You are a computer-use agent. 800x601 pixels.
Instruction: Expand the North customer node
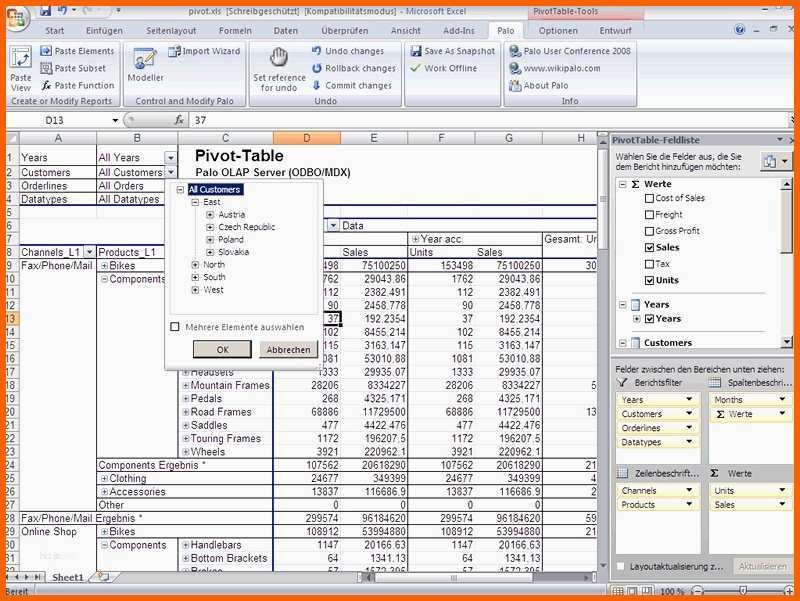(x=195, y=265)
